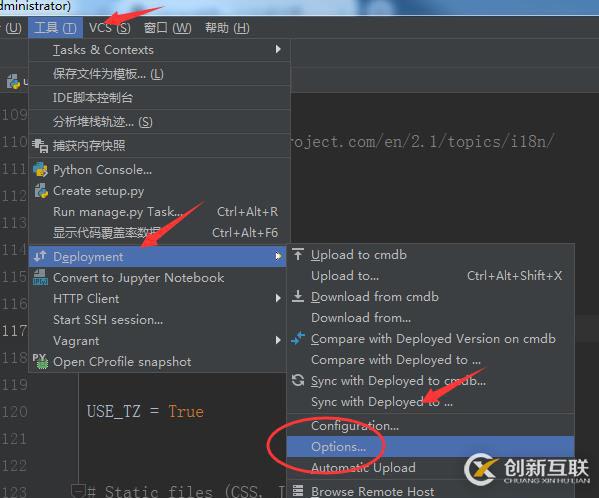Click line number 117 in the gutter
The height and width of the screenshot is (498, 599).
click(x=15, y=330)
